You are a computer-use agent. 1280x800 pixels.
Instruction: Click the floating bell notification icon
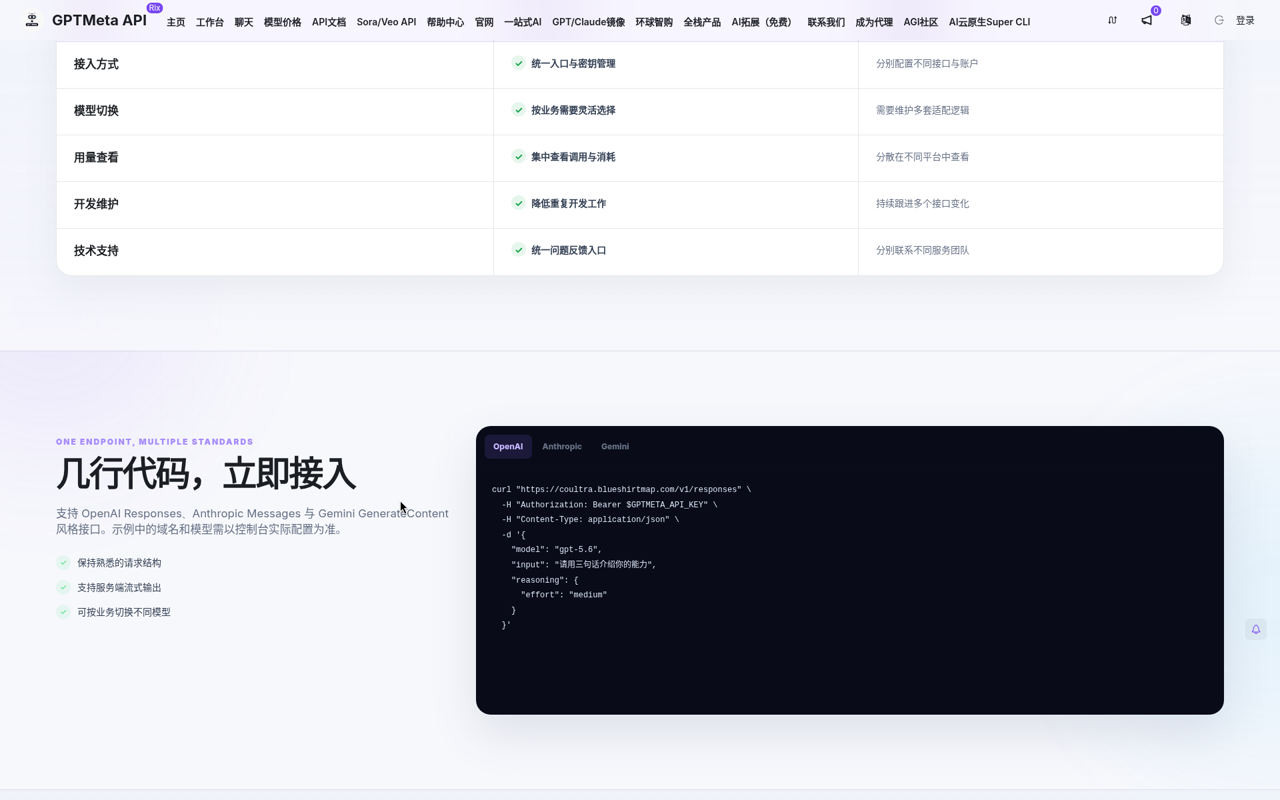pos(1256,629)
